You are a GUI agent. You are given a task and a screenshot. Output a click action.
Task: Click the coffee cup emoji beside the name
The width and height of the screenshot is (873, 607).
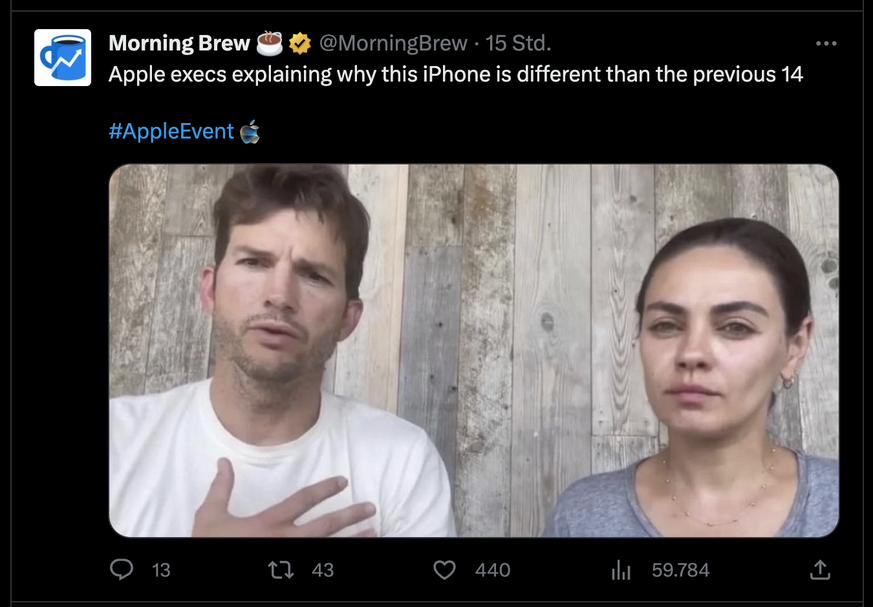270,43
